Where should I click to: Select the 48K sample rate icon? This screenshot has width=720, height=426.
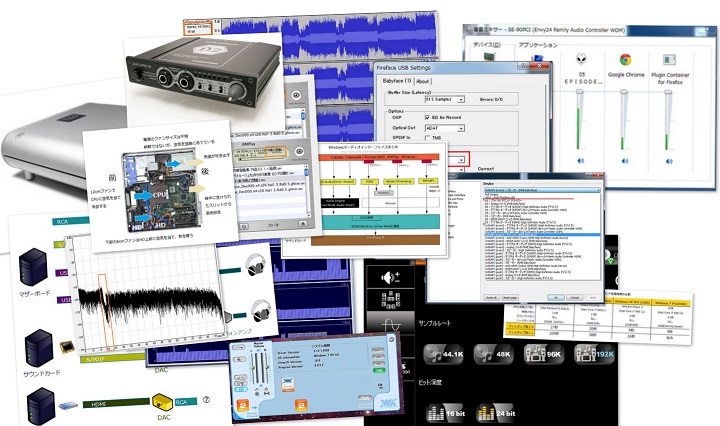(x=494, y=354)
